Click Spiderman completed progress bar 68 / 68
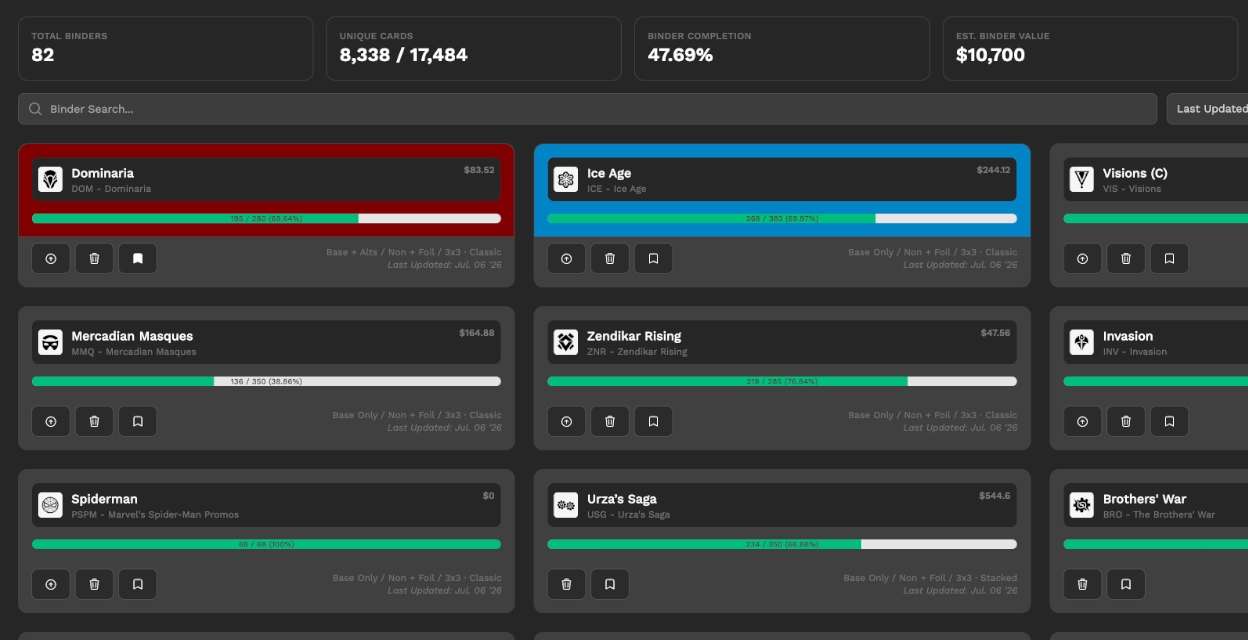Viewport: 1248px width, 640px height. [x=266, y=544]
